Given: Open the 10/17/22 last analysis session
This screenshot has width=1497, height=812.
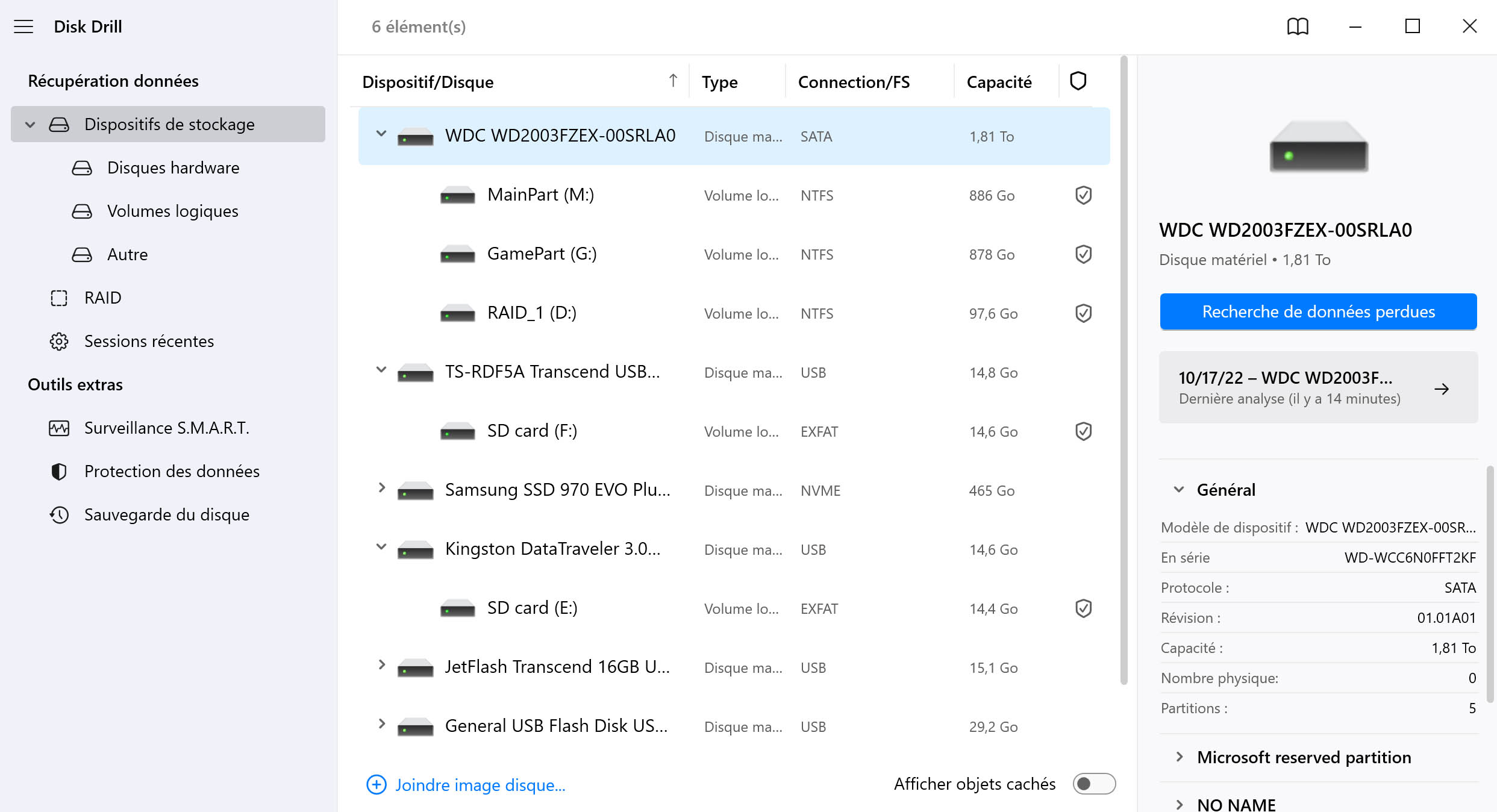Looking at the screenshot, I should point(1318,387).
